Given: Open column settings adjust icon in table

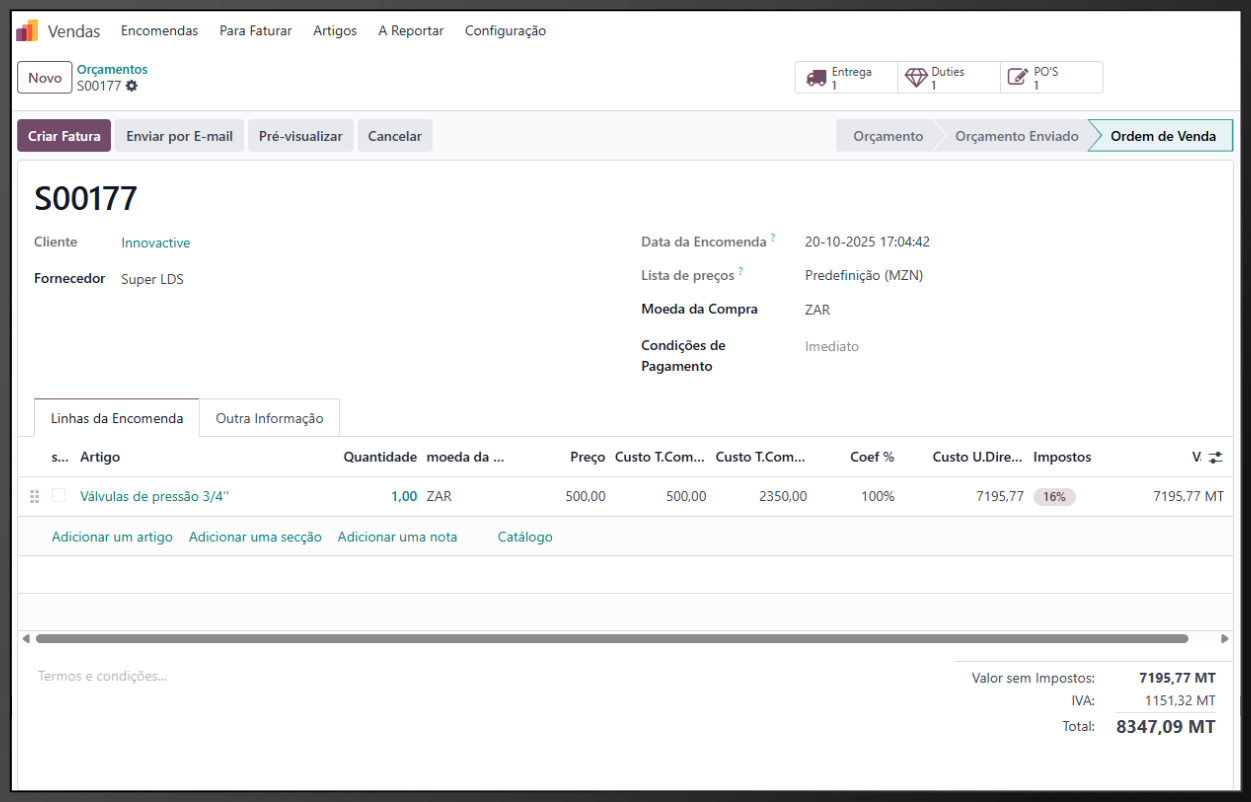Looking at the screenshot, I should pyautogui.click(x=1215, y=457).
